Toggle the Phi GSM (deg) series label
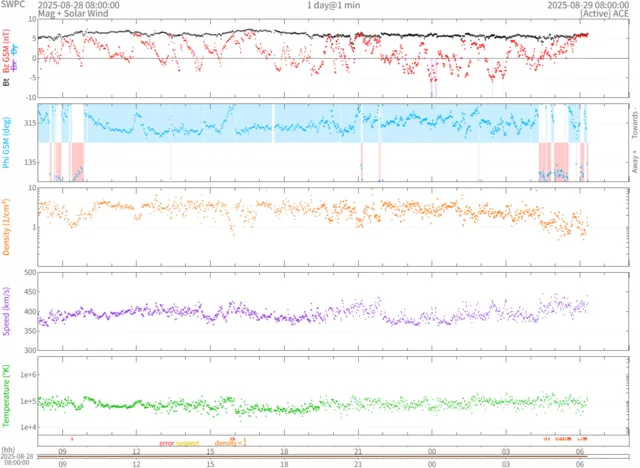The image size is (640, 468). coord(6,142)
